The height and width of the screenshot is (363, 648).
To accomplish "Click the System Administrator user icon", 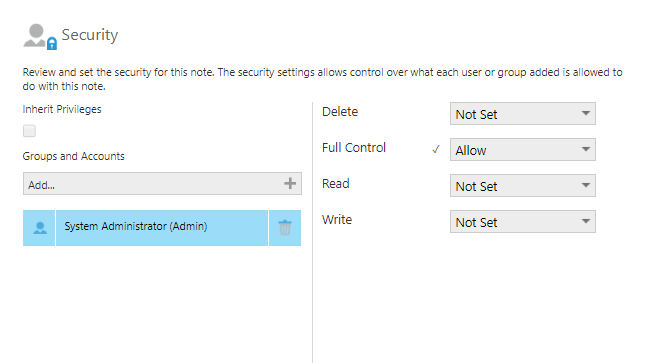I will [40, 228].
